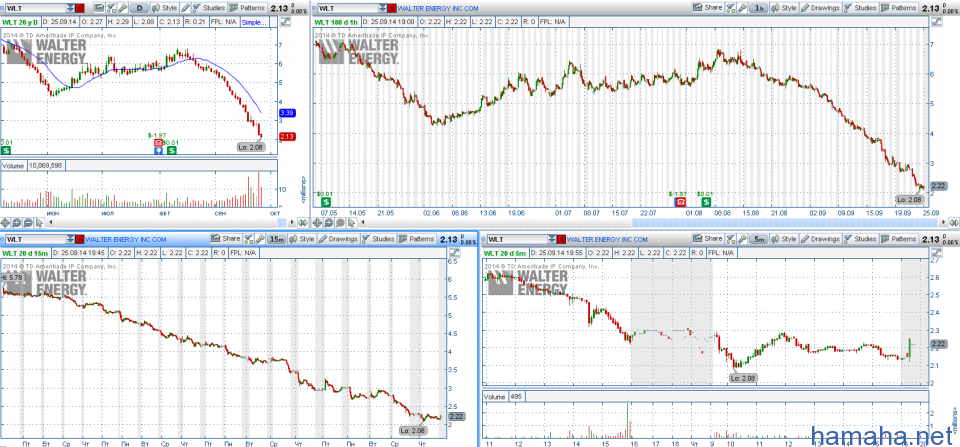Toggle the price-axis scale icon of 5m chart
The image size is (960, 447).
(937, 252)
